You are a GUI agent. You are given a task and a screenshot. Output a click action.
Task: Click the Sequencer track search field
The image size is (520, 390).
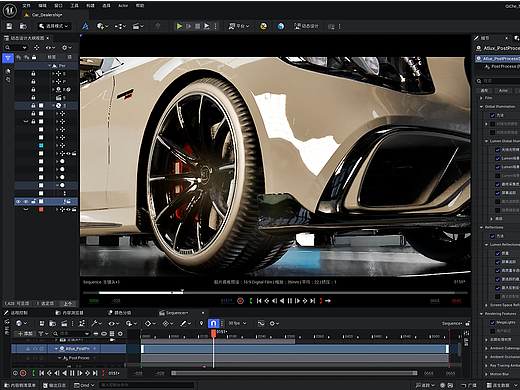[71, 334]
